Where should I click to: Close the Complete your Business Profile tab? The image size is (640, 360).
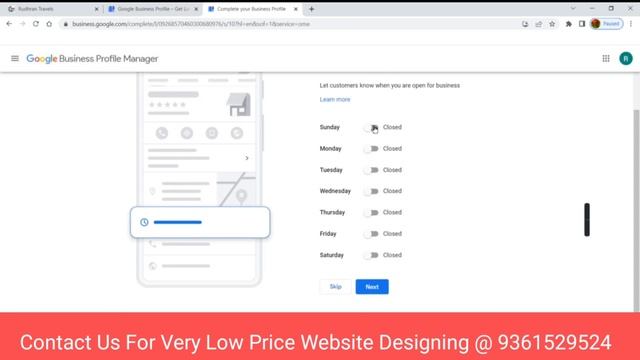[x=296, y=9]
